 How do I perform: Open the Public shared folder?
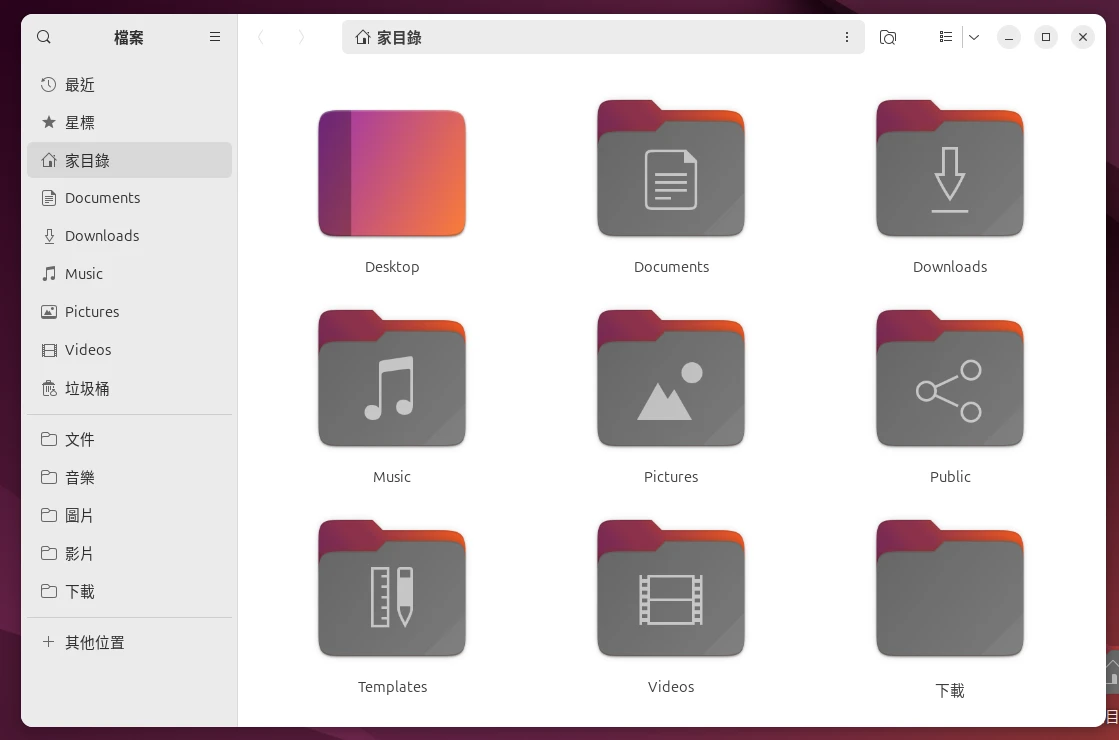pos(950,384)
